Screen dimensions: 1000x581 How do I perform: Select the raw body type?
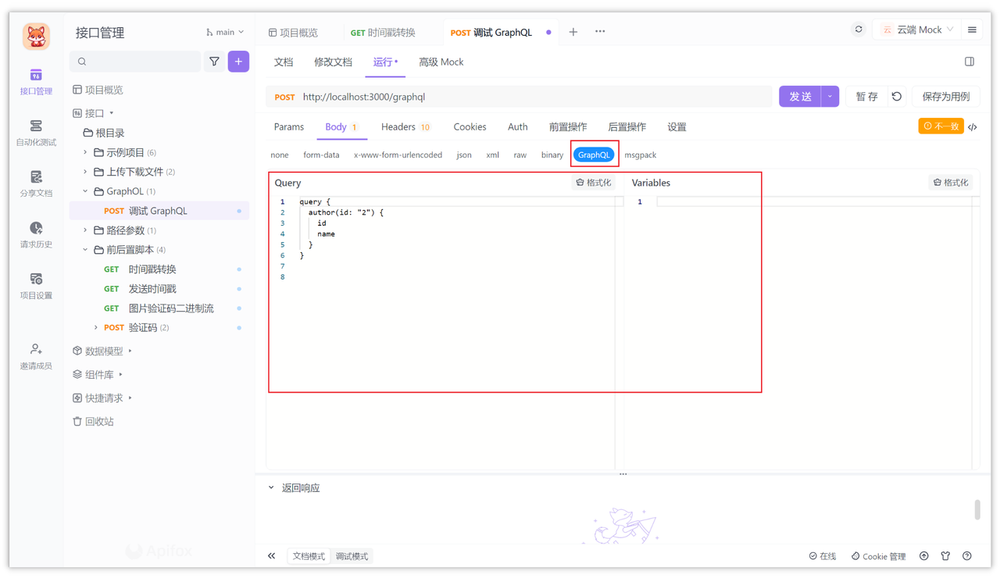pos(520,155)
